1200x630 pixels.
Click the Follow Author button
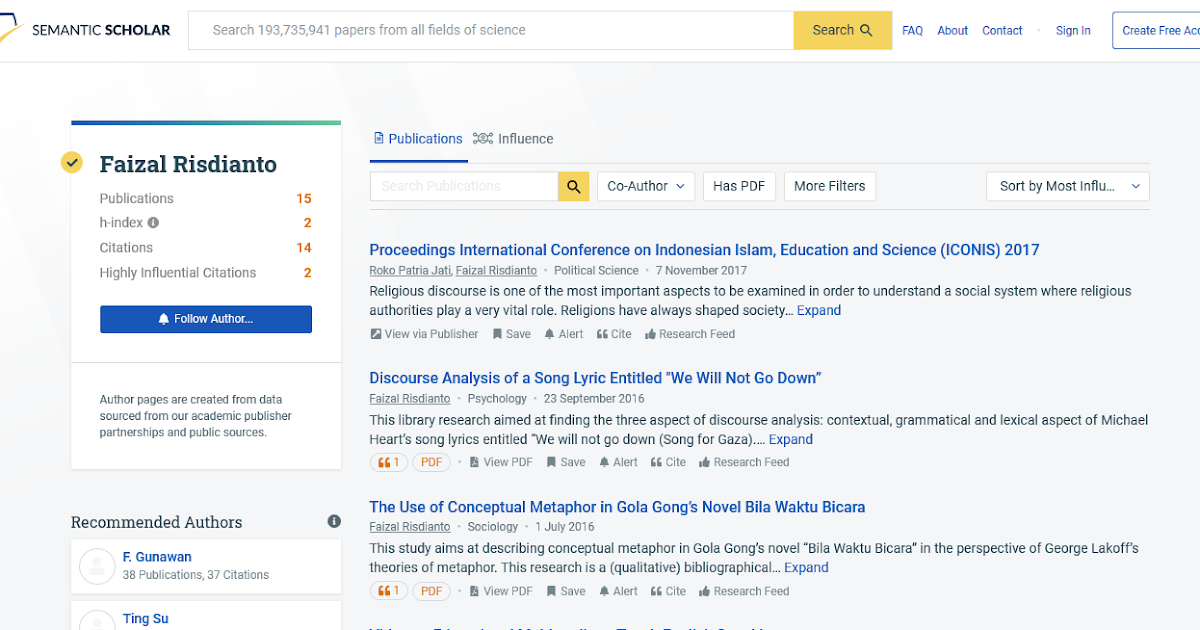click(205, 319)
